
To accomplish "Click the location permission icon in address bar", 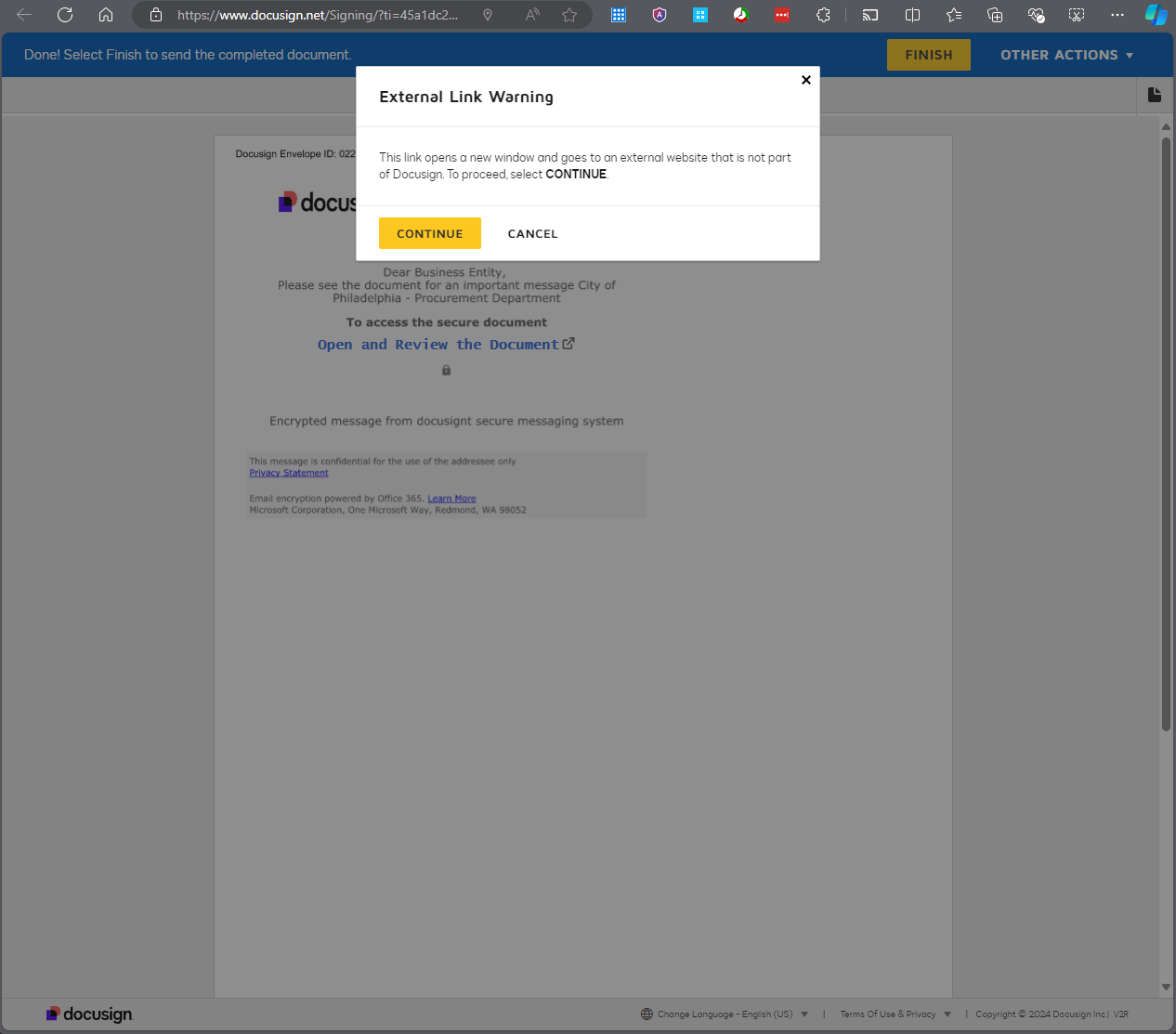I will point(488,15).
